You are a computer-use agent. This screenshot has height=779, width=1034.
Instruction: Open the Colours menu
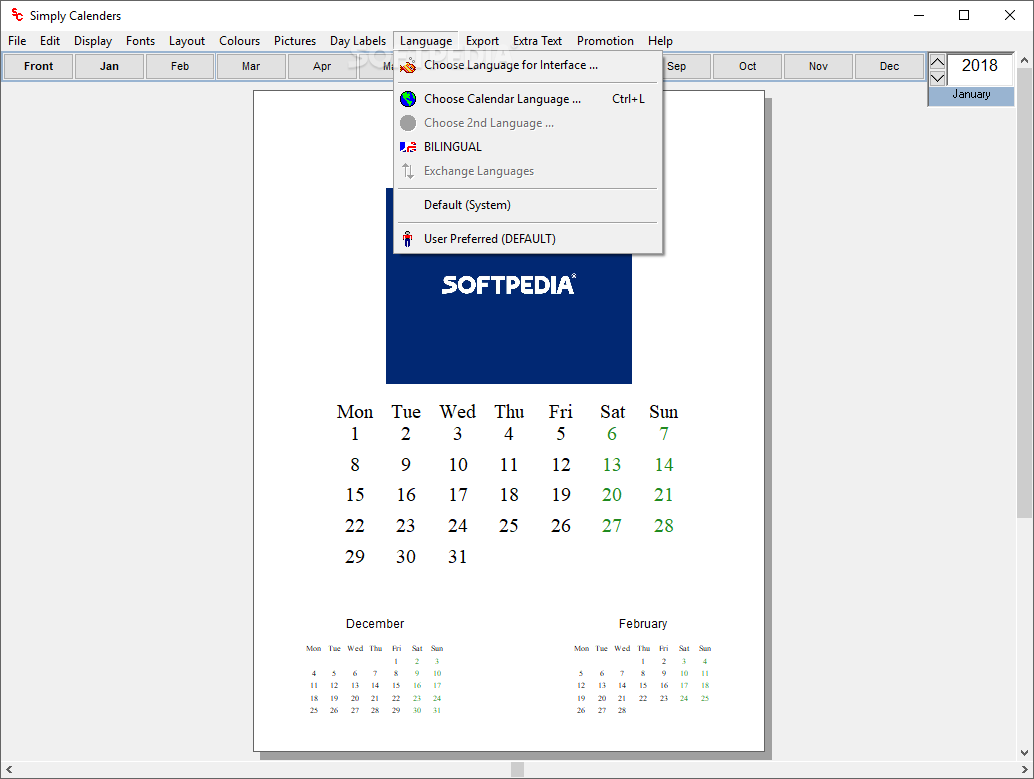[x=239, y=41]
